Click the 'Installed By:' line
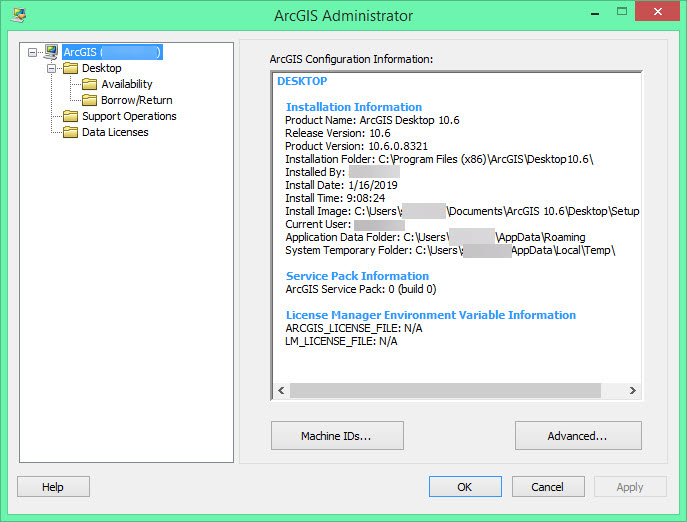The width and height of the screenshot is (687, 522). (x=343, y=172)
